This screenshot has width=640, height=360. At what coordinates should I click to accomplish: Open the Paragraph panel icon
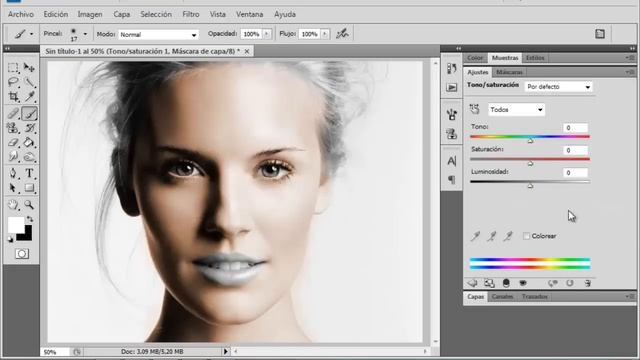coord(451,180)
